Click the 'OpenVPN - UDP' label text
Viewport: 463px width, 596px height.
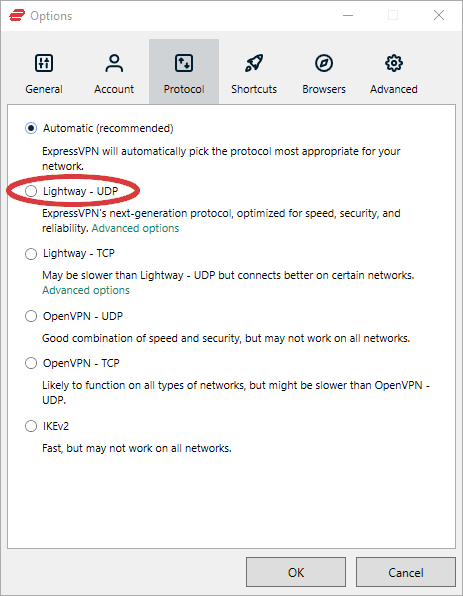coord(83,316)
